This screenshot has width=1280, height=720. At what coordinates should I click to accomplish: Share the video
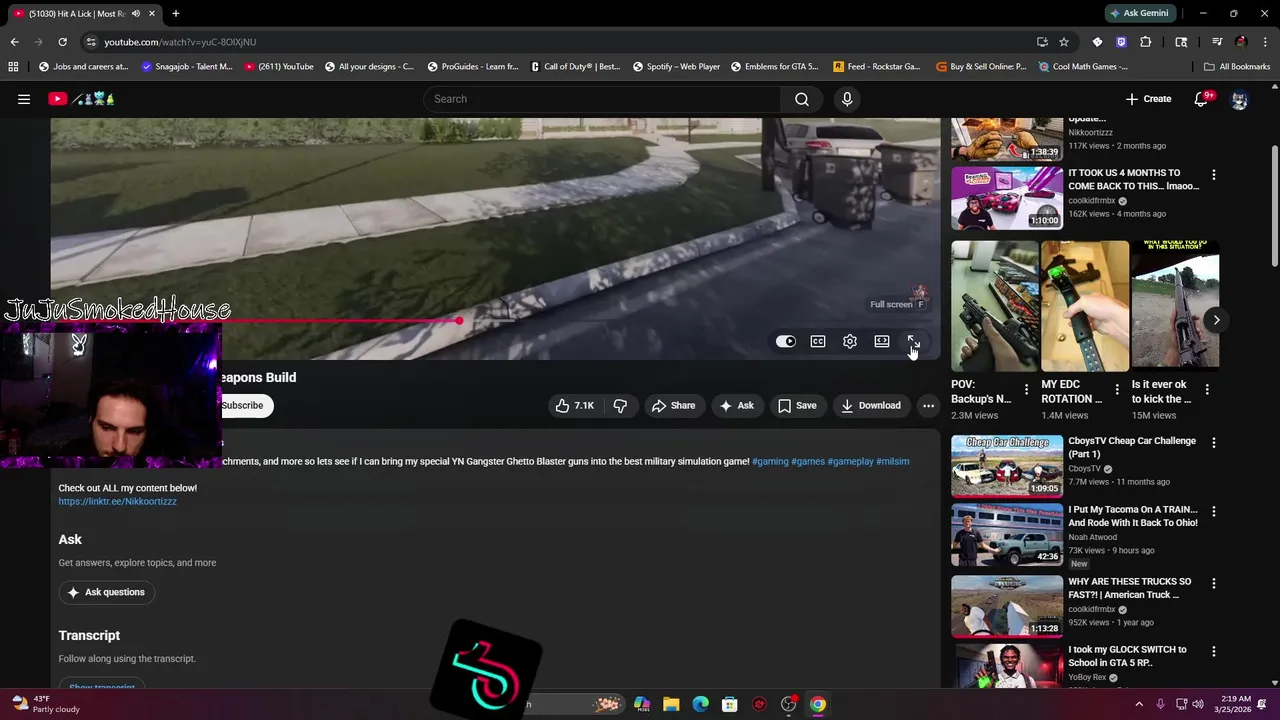(x=673, y=406)
